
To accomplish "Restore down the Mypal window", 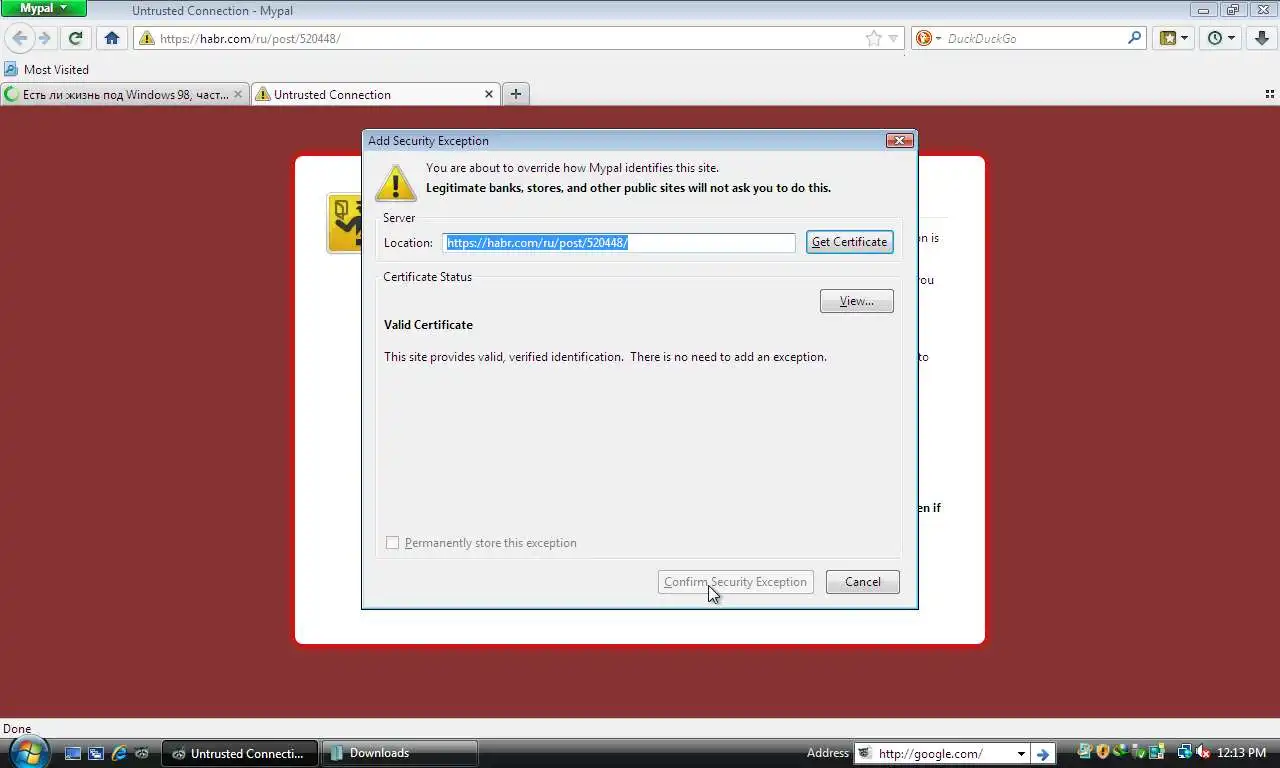I will (x=1232, y=9).
